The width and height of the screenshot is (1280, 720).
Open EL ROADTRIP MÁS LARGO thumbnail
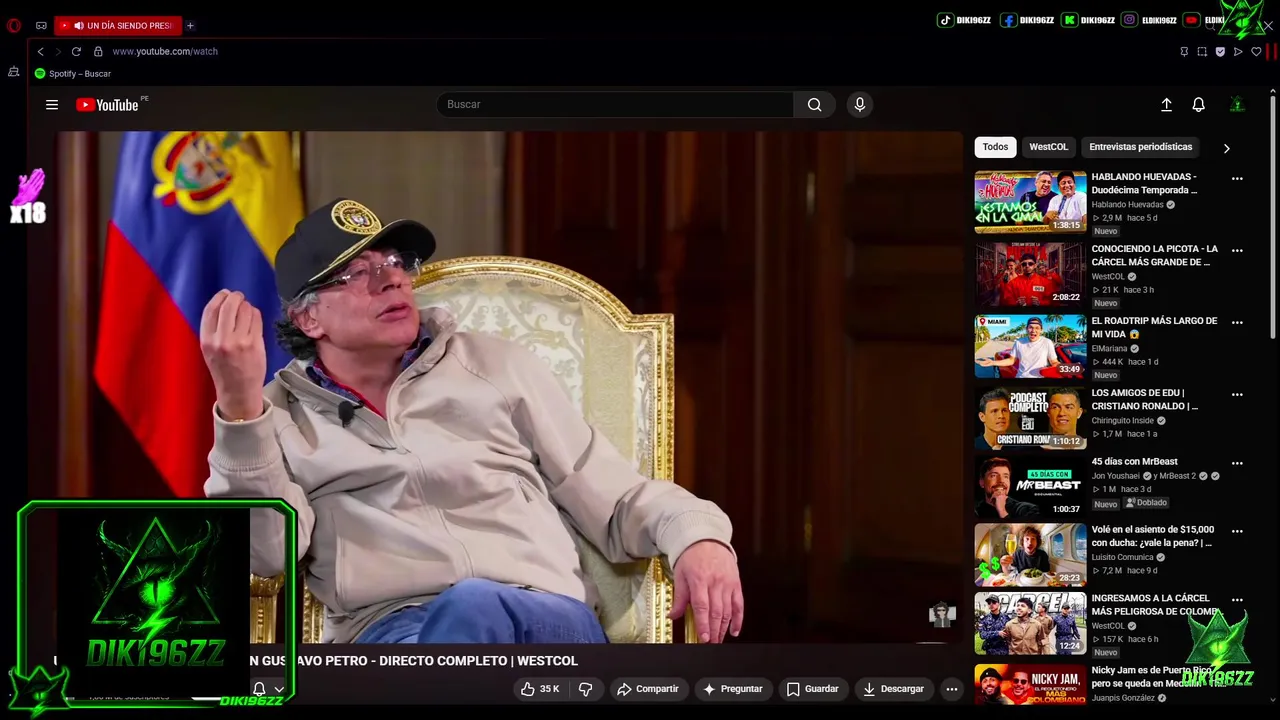[1030, 346]
